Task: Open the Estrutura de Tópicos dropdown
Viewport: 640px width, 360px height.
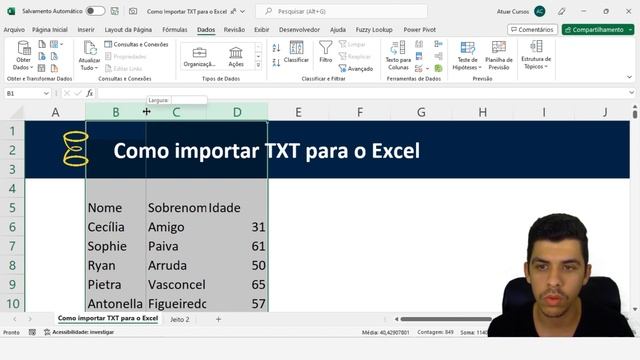Action: tap(536, 55)
